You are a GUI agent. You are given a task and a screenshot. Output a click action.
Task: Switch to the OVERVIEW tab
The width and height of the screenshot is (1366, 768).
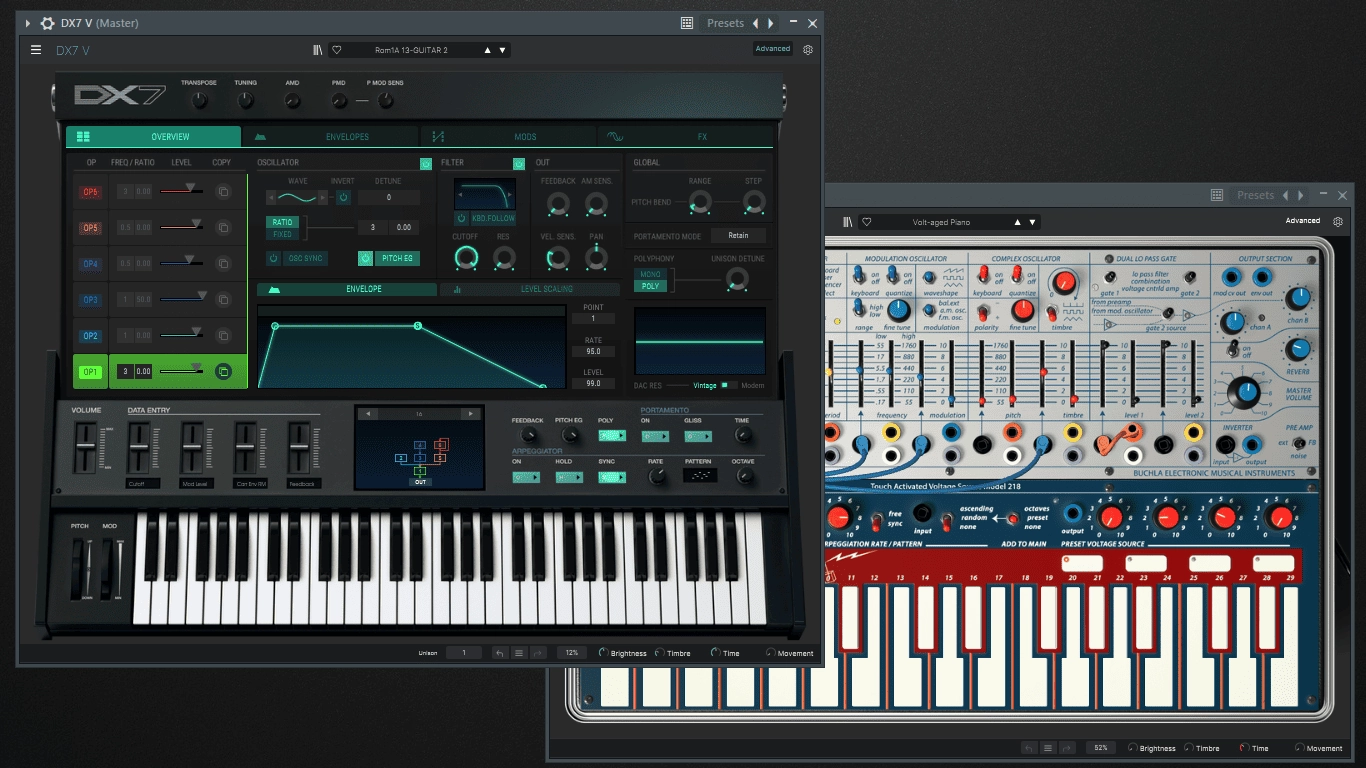coord(154,137)
